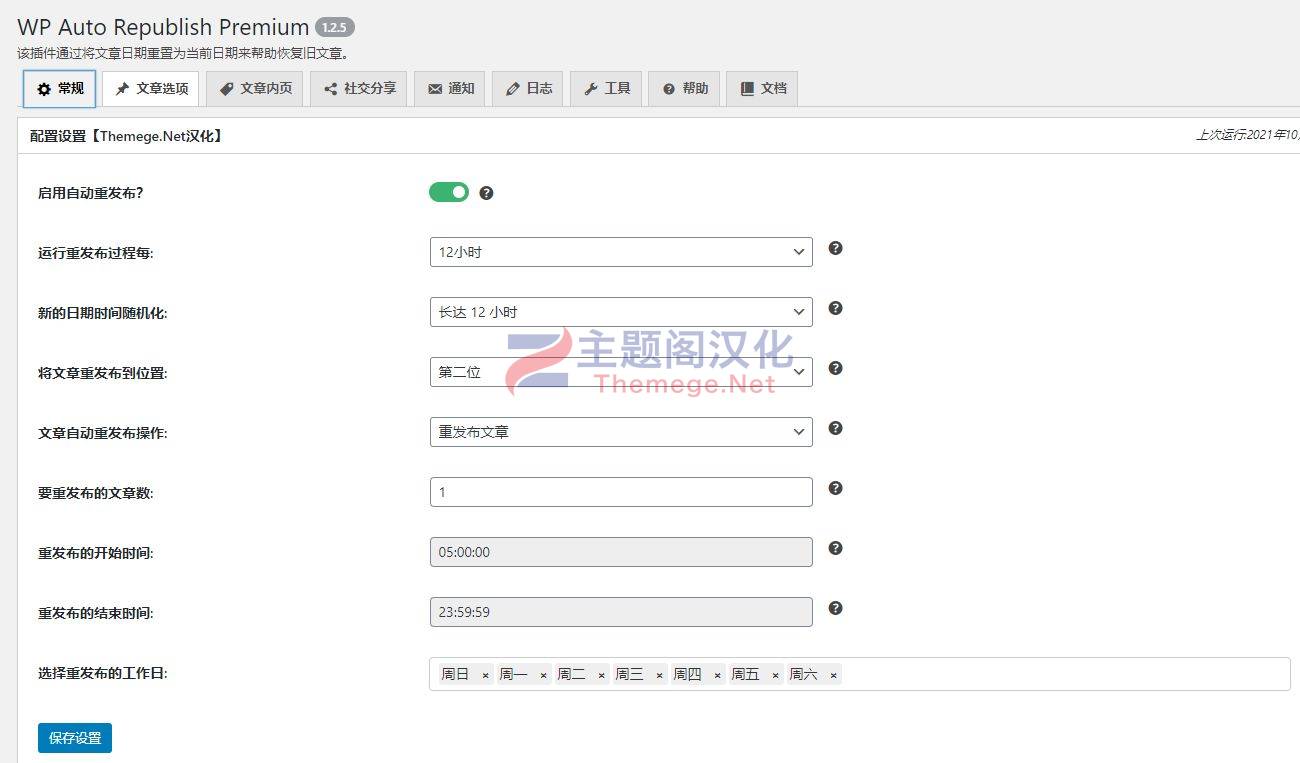Click help icon for 要重发布的文章数
This screenshot has height=763, width=1300.
pyautogui.click(x=836, y=488)
